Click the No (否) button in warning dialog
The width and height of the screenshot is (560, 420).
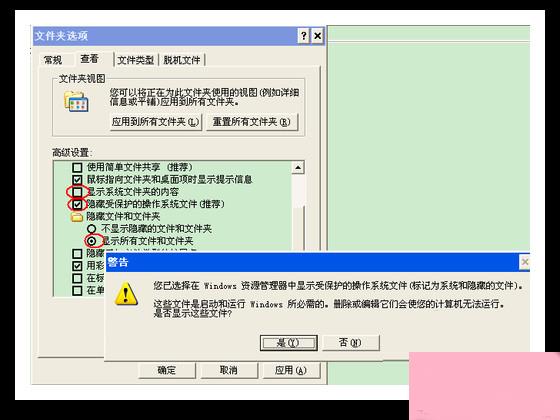click(x=351, y=343)
